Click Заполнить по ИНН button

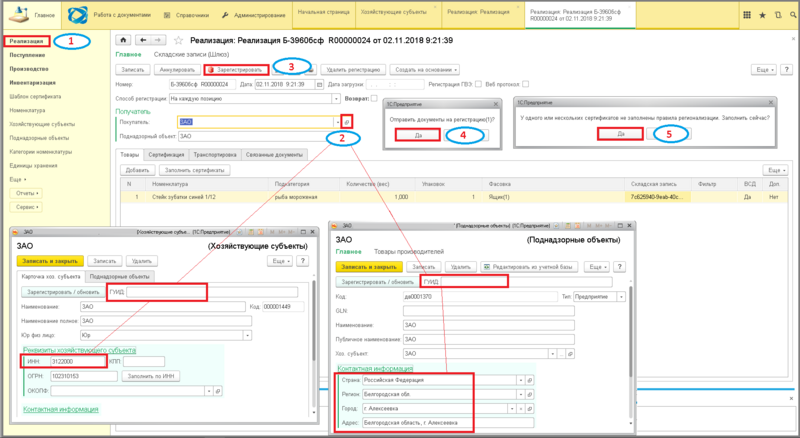151,376
